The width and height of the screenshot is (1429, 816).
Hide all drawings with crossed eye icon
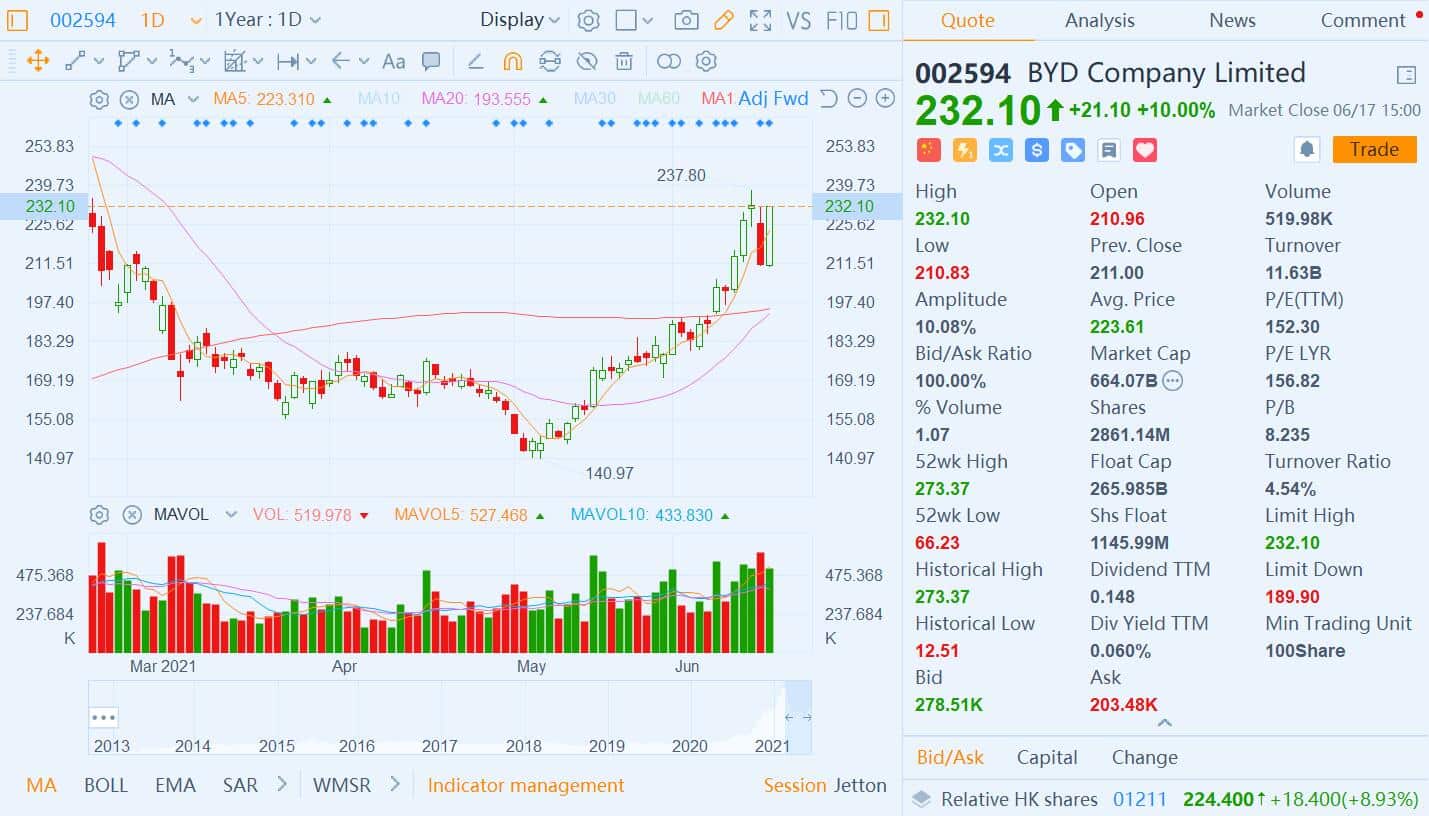587,61
